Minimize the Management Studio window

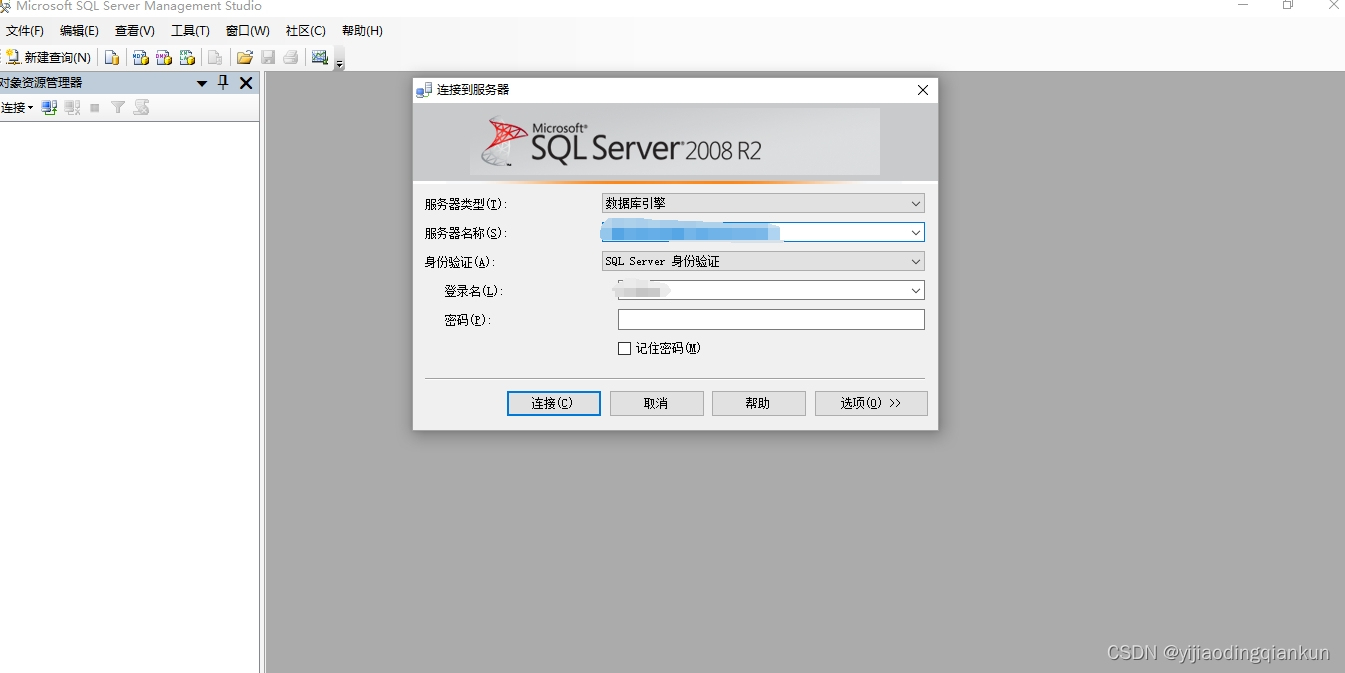[x=1243, y=5]
